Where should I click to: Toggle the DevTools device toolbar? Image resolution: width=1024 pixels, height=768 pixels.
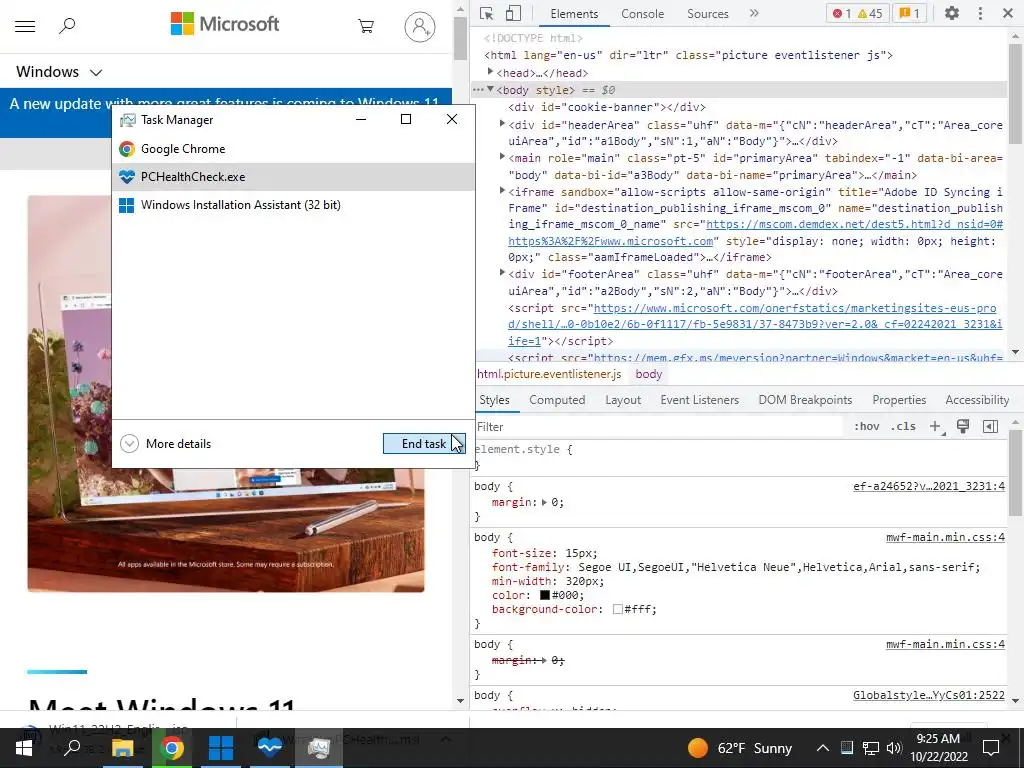tap(513, 14)
